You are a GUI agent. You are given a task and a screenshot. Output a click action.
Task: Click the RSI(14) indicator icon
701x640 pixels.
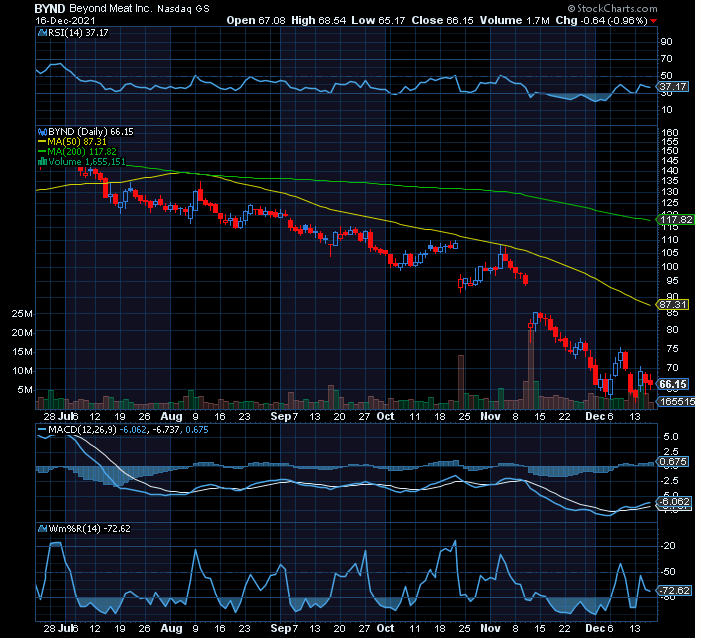point(42,33)
